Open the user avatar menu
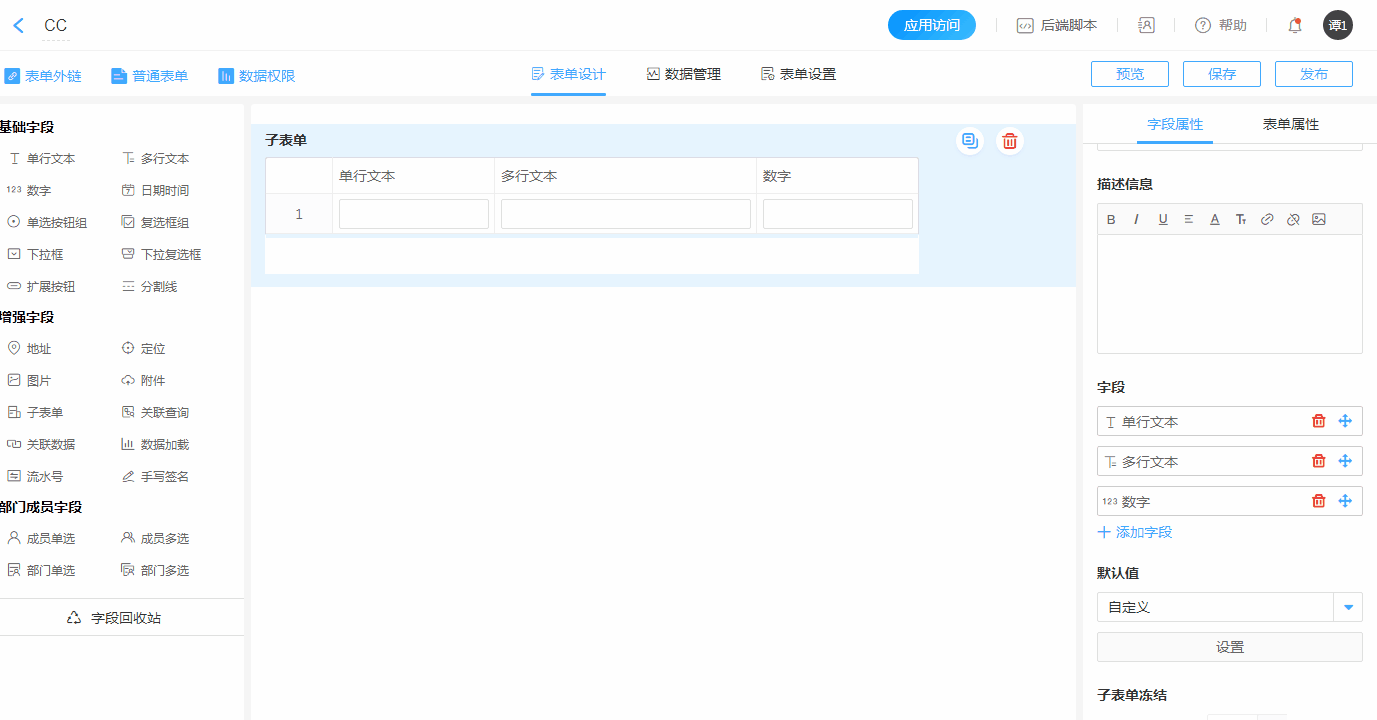The image size is (1377, 720). 1337,25
